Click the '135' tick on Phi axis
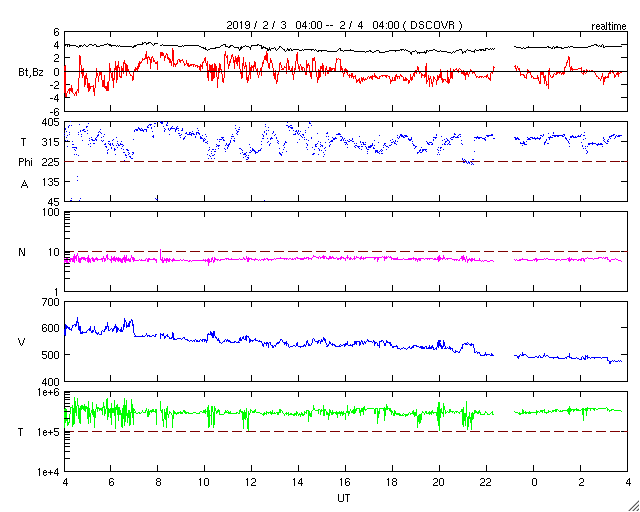 tap(51, 182)
